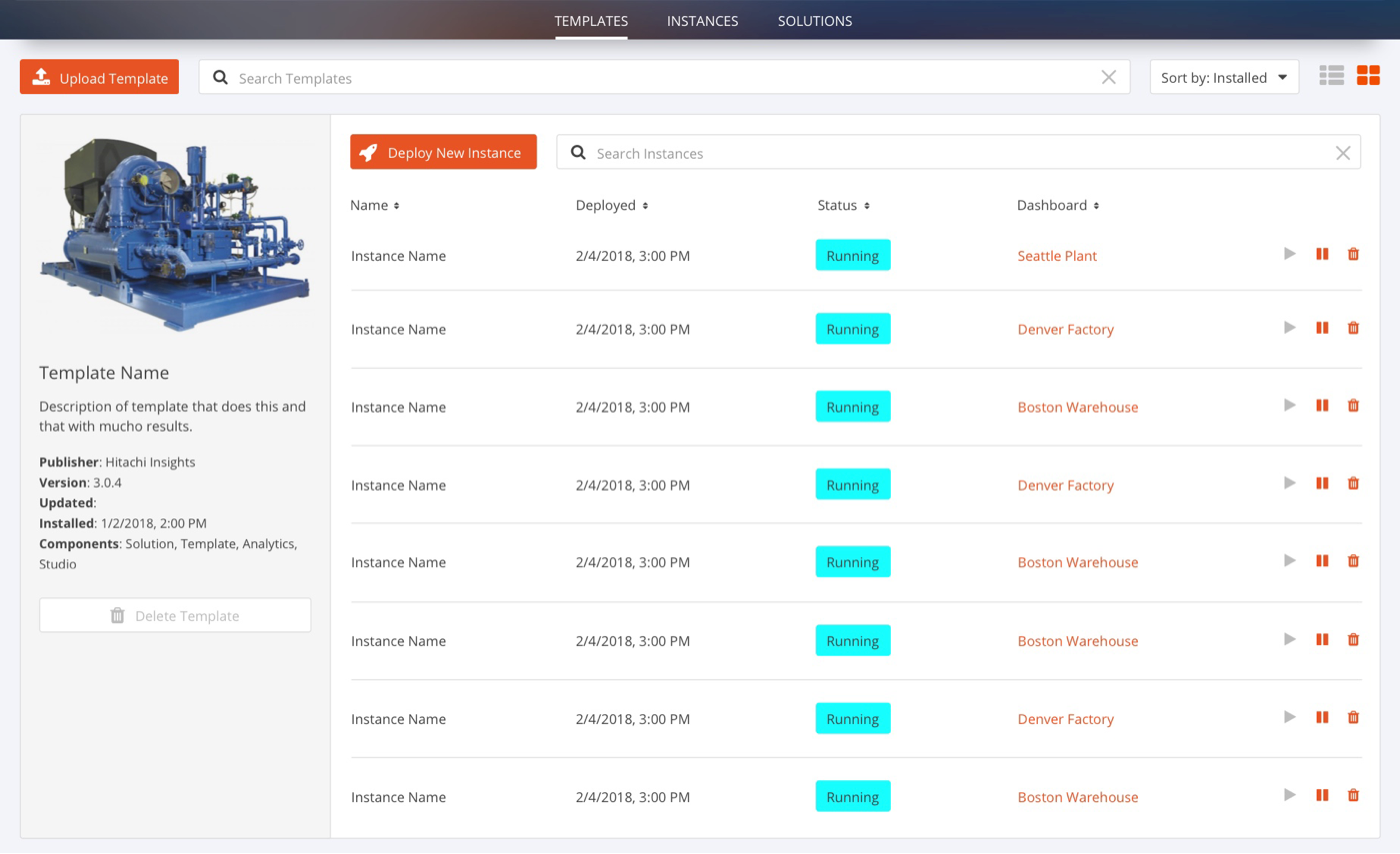
Task: Click the Deploy New Instance button
Action: pos(443,152)
